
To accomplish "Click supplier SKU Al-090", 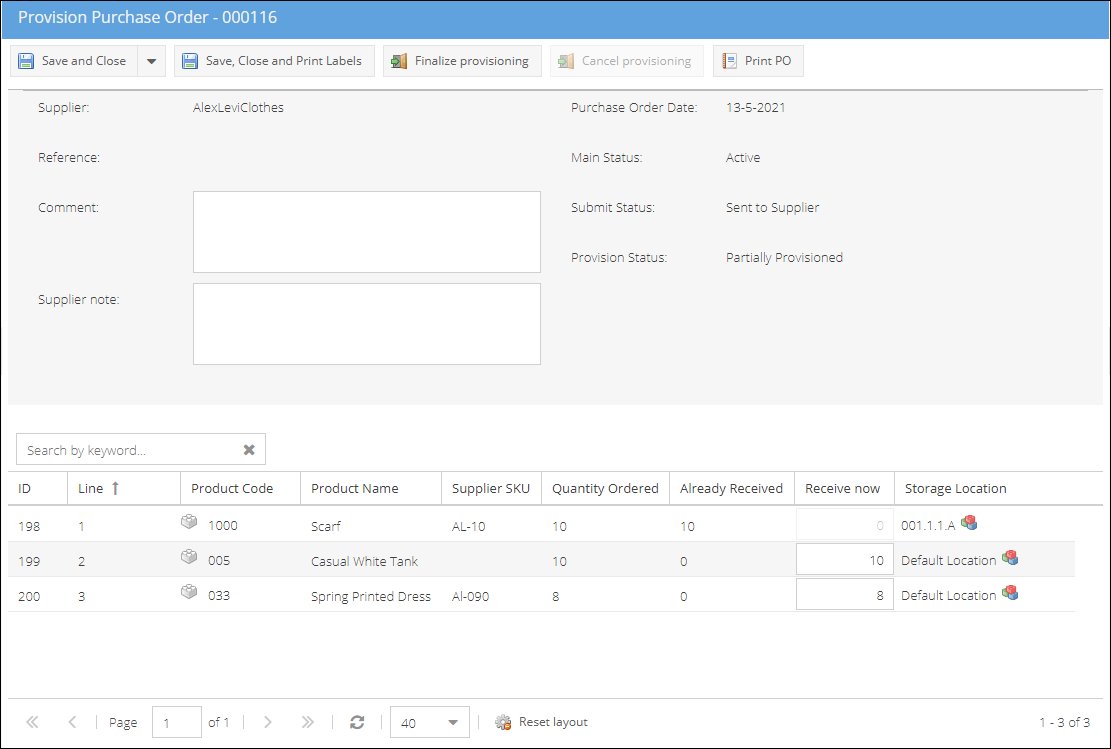I will pos(470,596).
